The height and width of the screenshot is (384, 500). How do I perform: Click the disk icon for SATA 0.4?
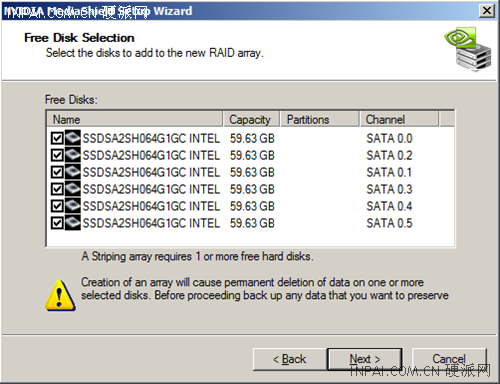[73, 206]
